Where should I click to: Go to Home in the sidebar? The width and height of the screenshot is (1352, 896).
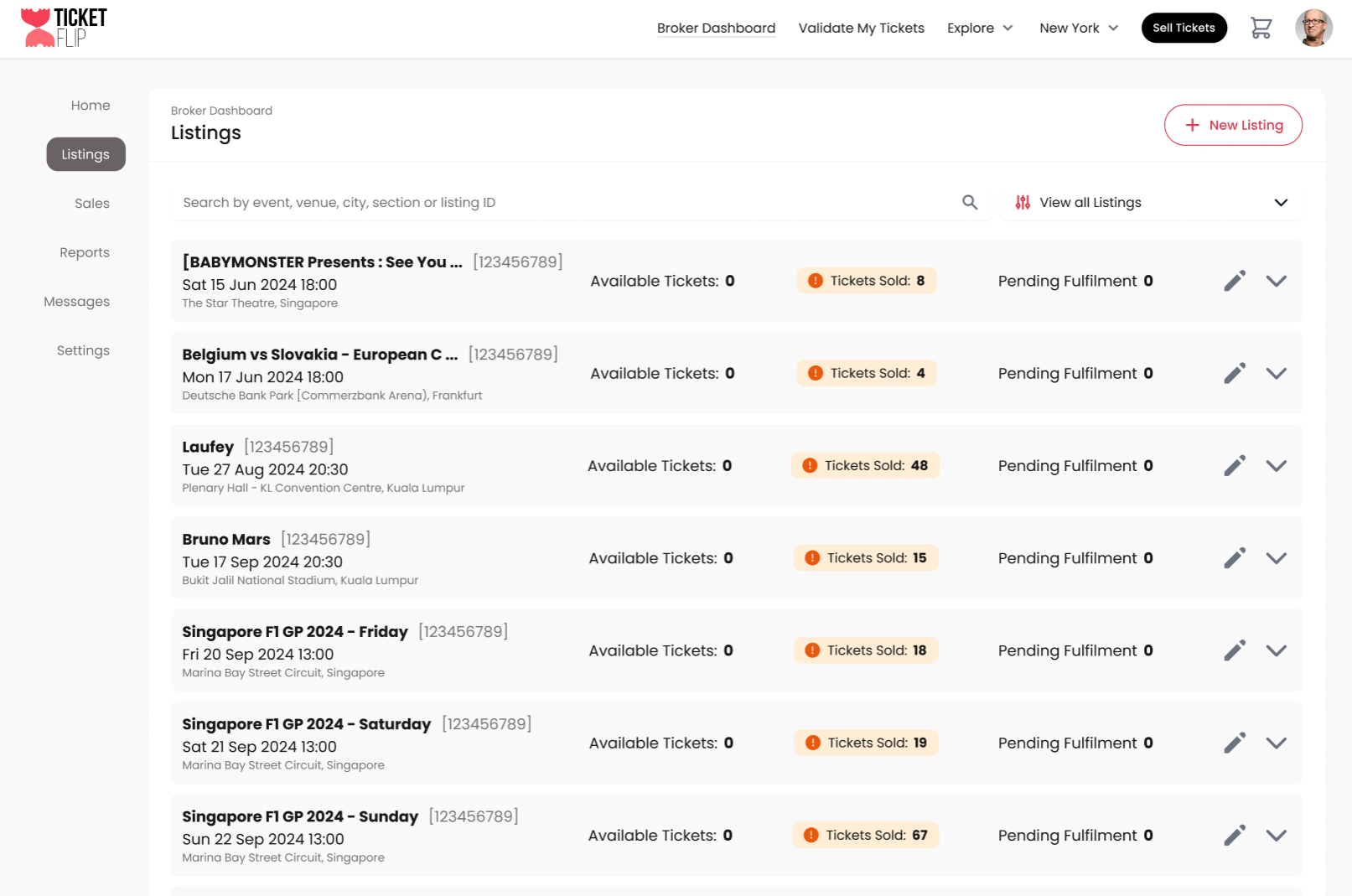pos(91,105)
